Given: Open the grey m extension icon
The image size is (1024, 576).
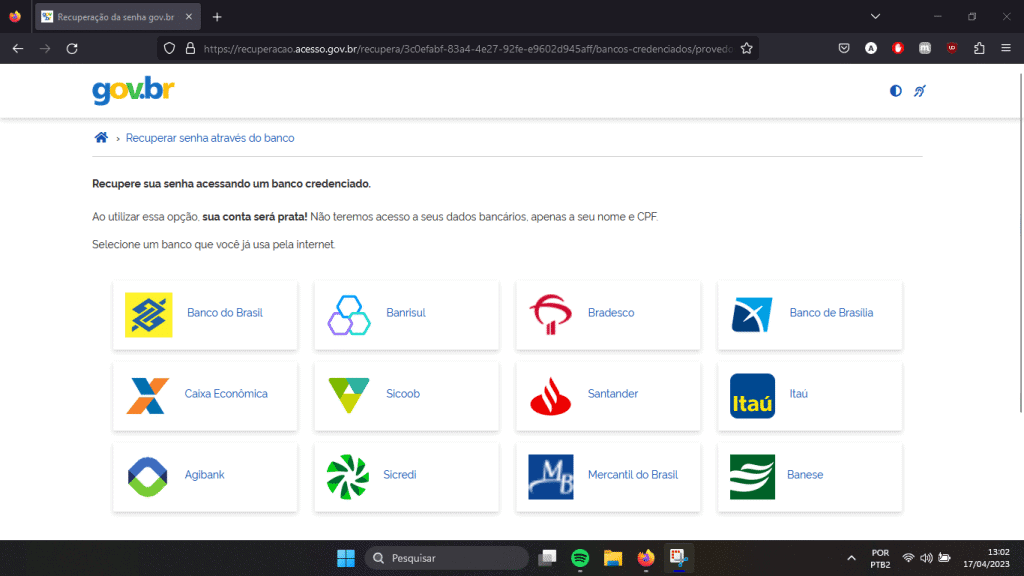Looking at the screenshot, I should click(925, 48).
